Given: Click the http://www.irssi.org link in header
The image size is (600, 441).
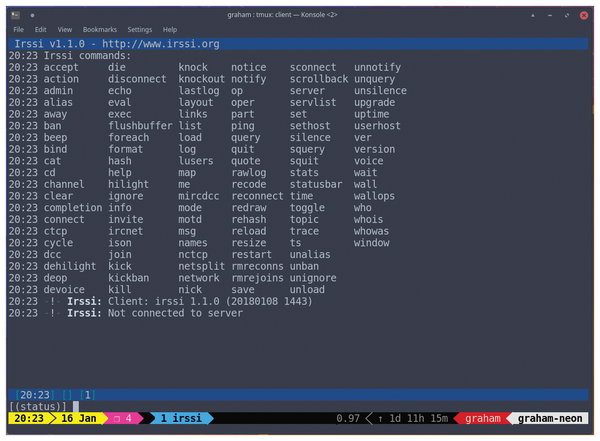Looking at the screenshot, I should pos(161,44).
